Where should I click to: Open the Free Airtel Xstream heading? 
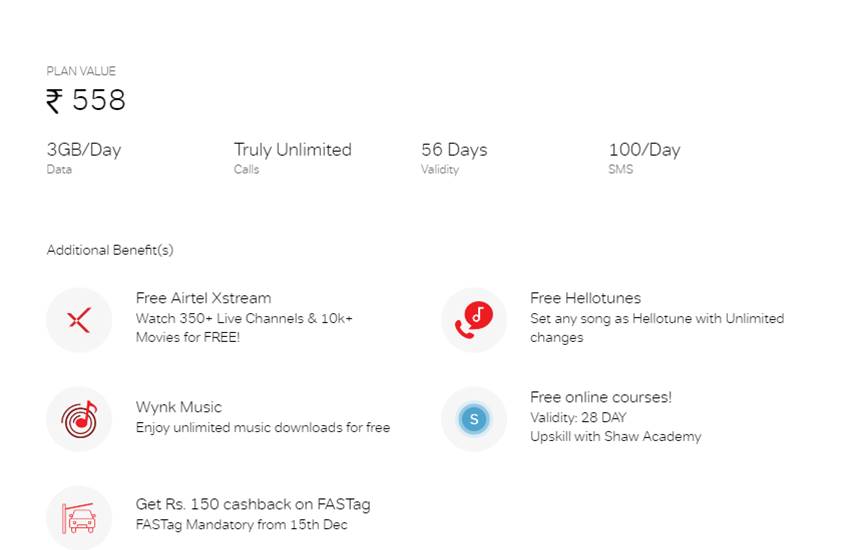203,298
